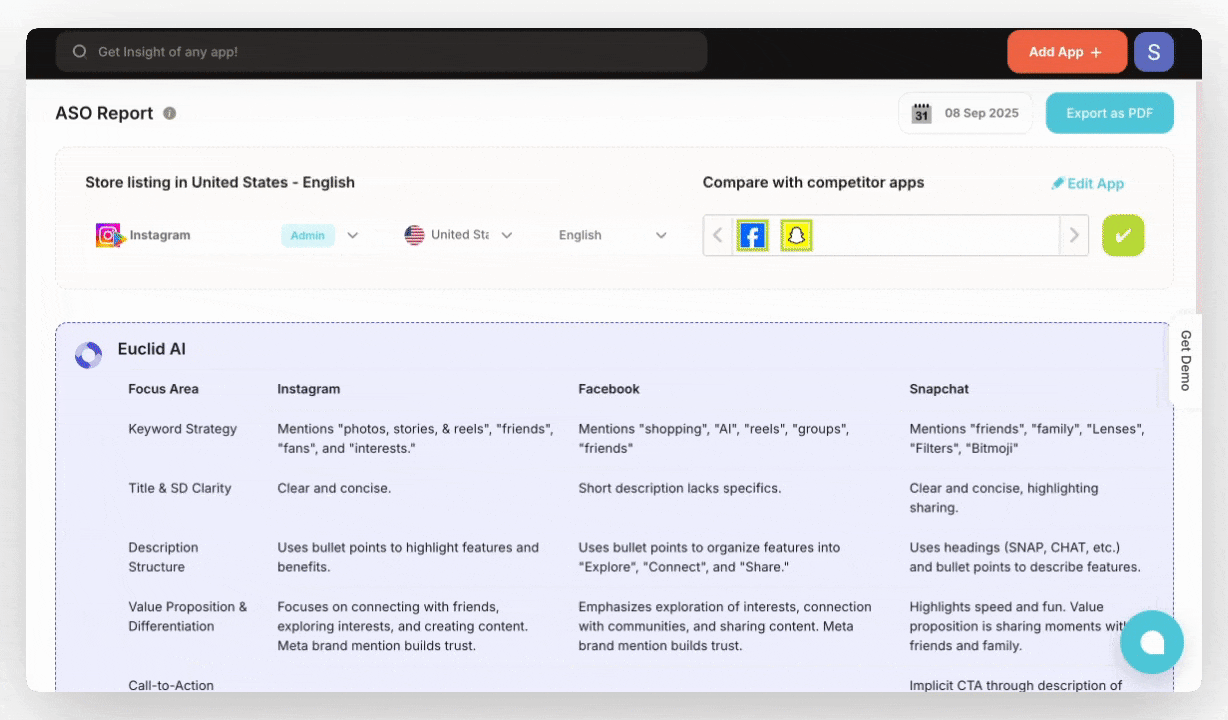The width and height of the screenshot is (1228, 720).
Task: Confirm competitors with green checkmark button
Action: (x=1123, y=236)
